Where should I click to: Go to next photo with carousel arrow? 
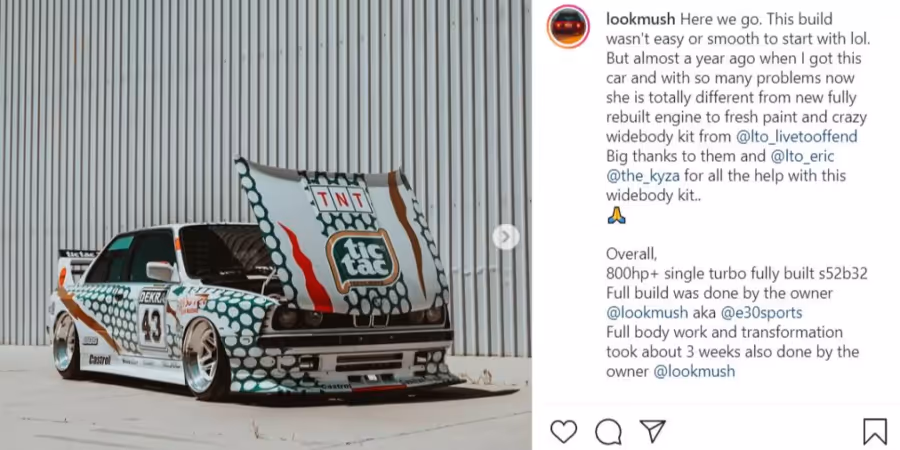coord(505,236)
